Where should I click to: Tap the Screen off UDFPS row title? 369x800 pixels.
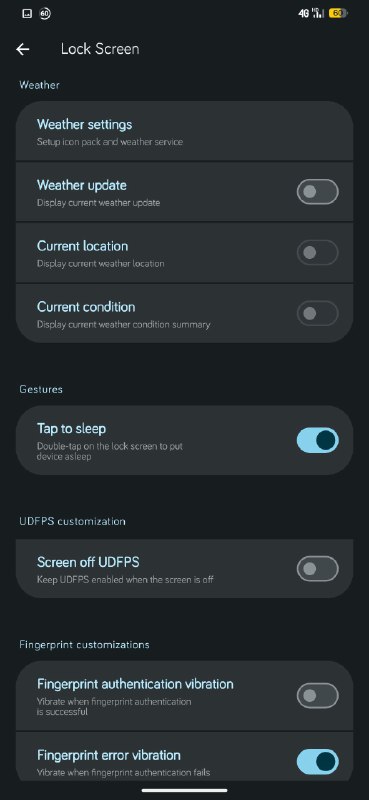point(88,562)
